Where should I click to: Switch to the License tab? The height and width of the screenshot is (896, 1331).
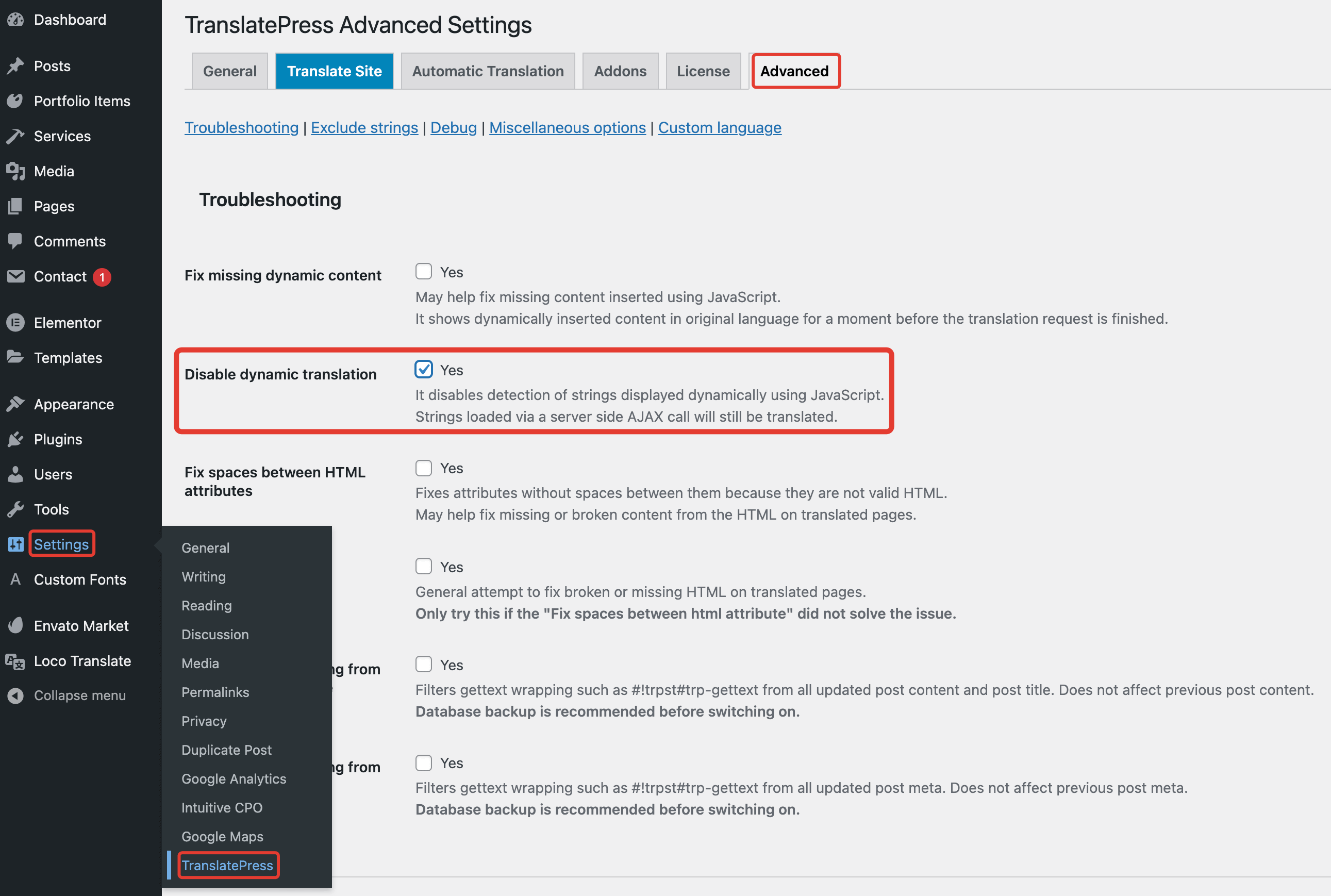[x=703, y=72]
